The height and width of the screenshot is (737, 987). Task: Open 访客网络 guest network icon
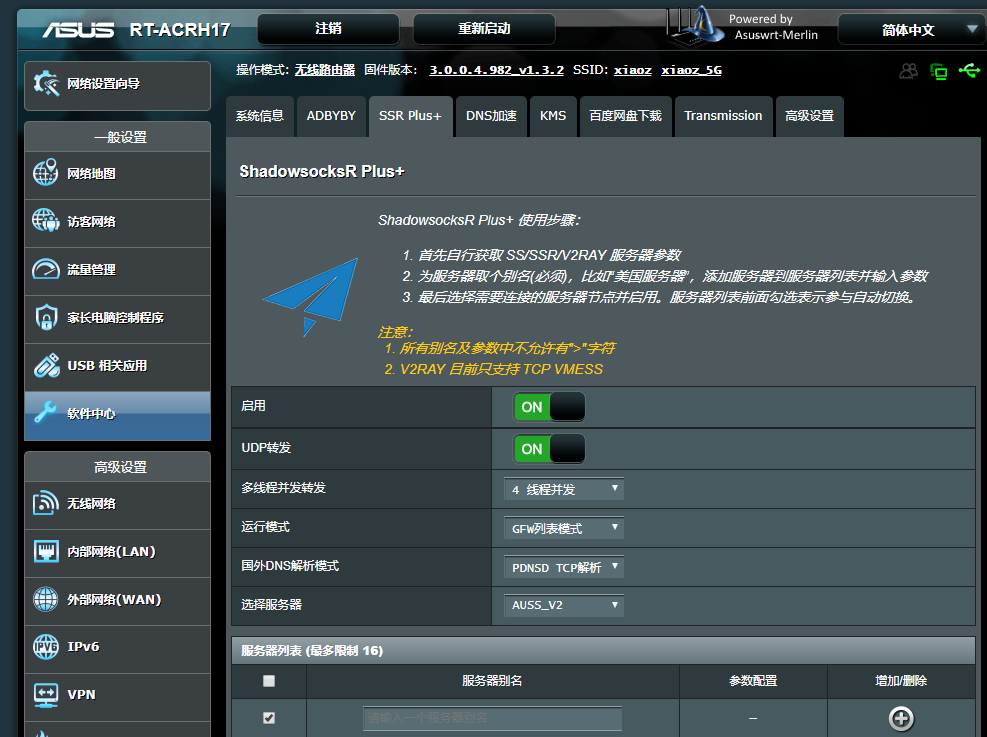(x=46, y=221)
